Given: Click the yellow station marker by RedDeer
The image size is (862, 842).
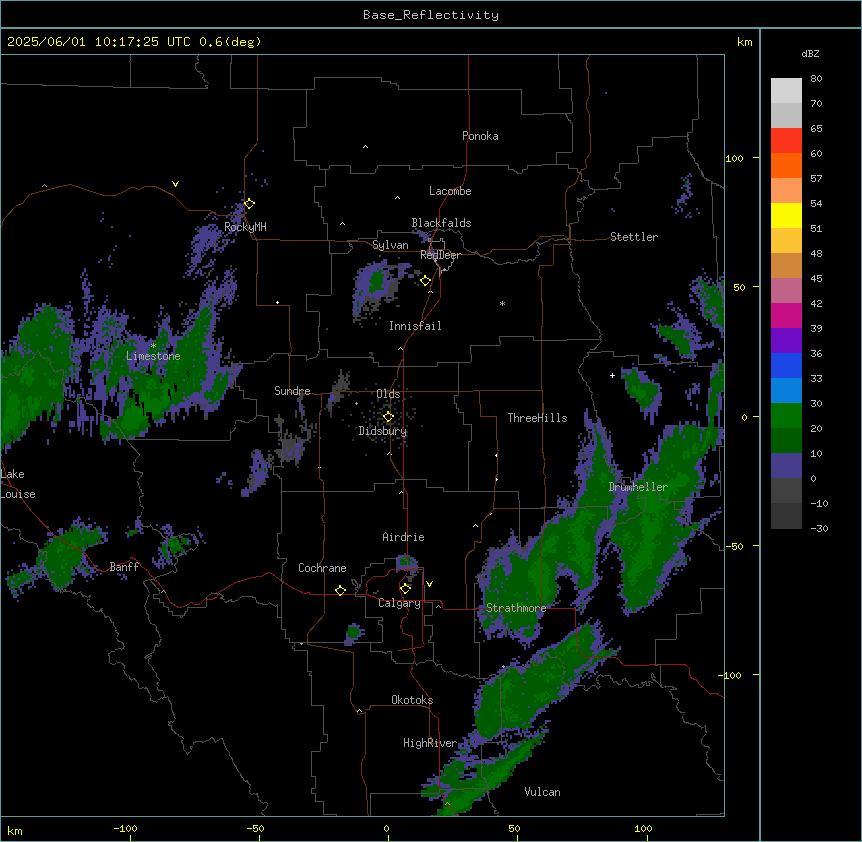Looking at the screenshot, I should 425,281.
